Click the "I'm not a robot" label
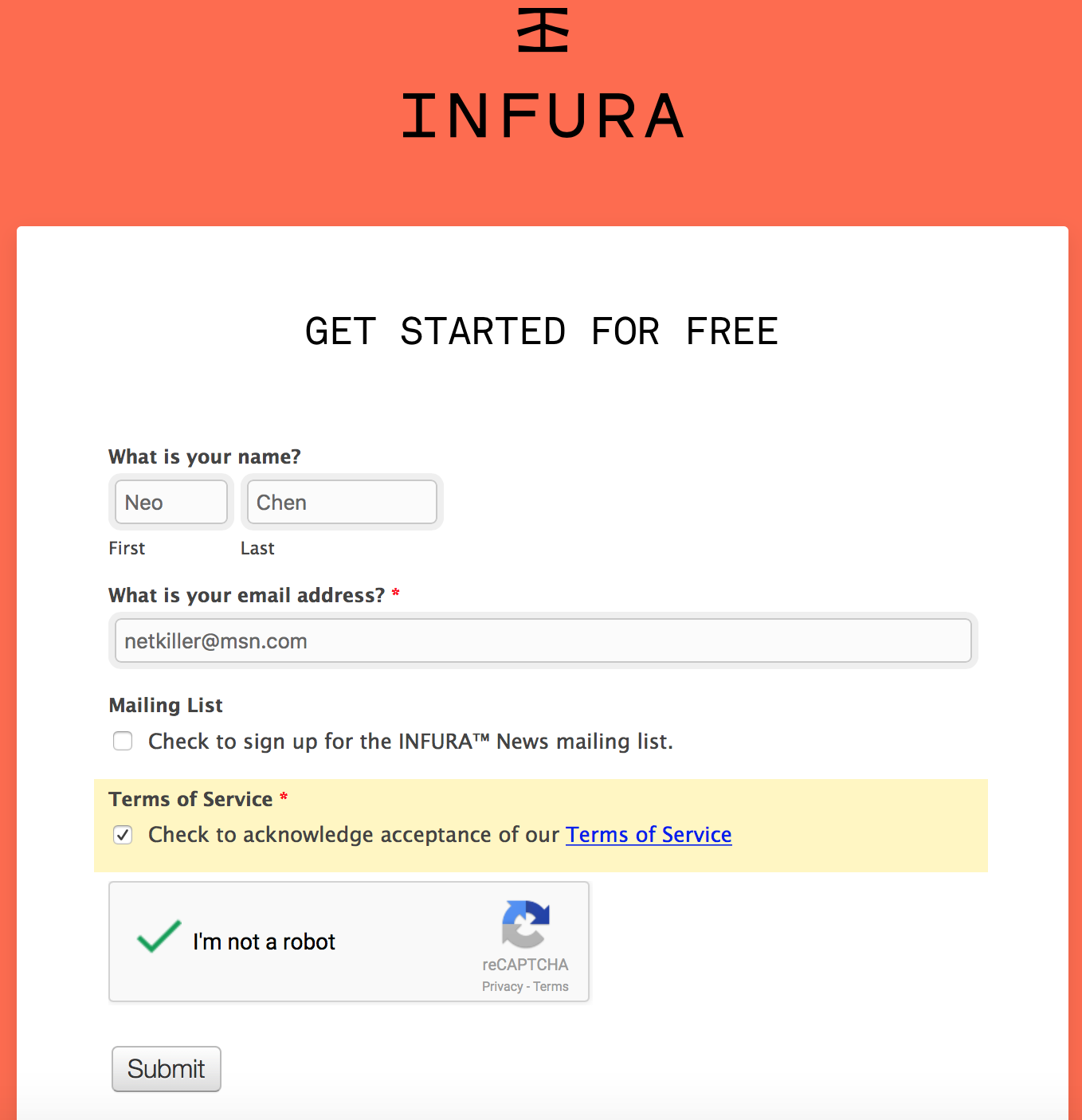The image size is (1082, 1120). point(264,942)
